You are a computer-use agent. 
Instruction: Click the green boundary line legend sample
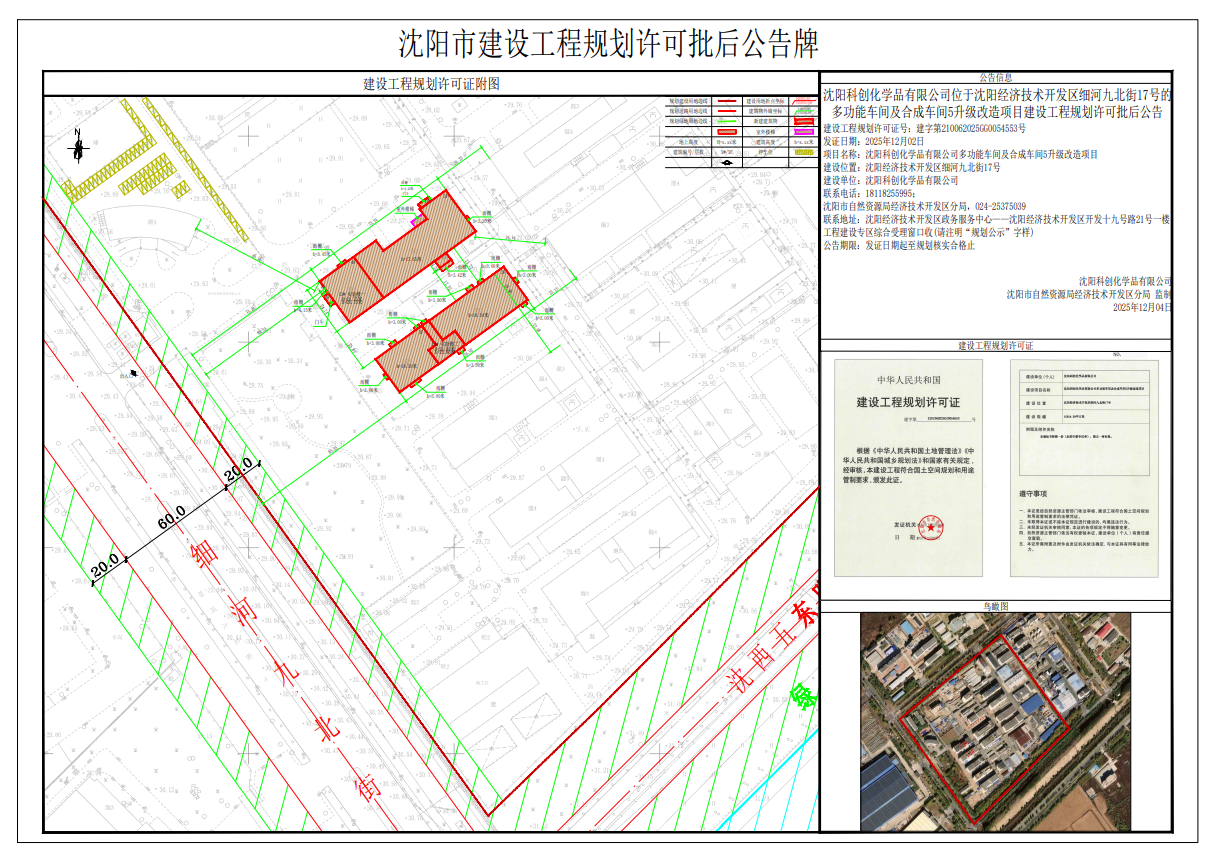[x=727, y=121]
